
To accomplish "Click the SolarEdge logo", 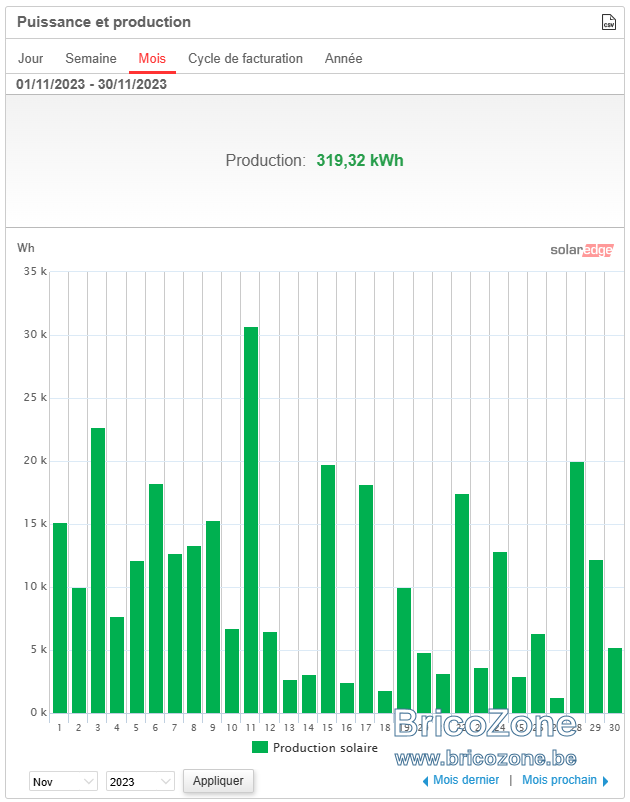I will [x=581, y=250].
